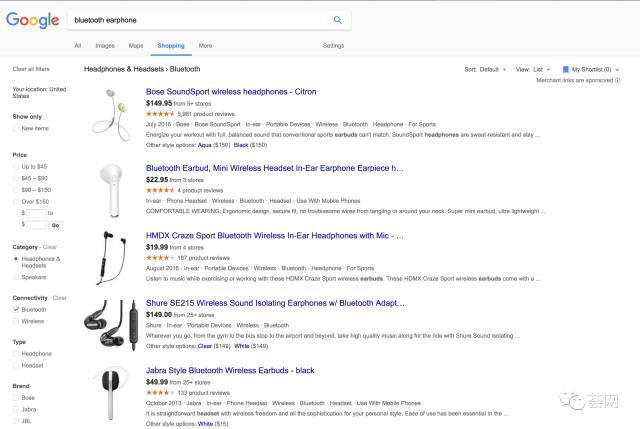Viewport: 640px width, 429px height.
Task: Open the white Bluetooth Earbud product image
Action: click(x=111, y=190)
